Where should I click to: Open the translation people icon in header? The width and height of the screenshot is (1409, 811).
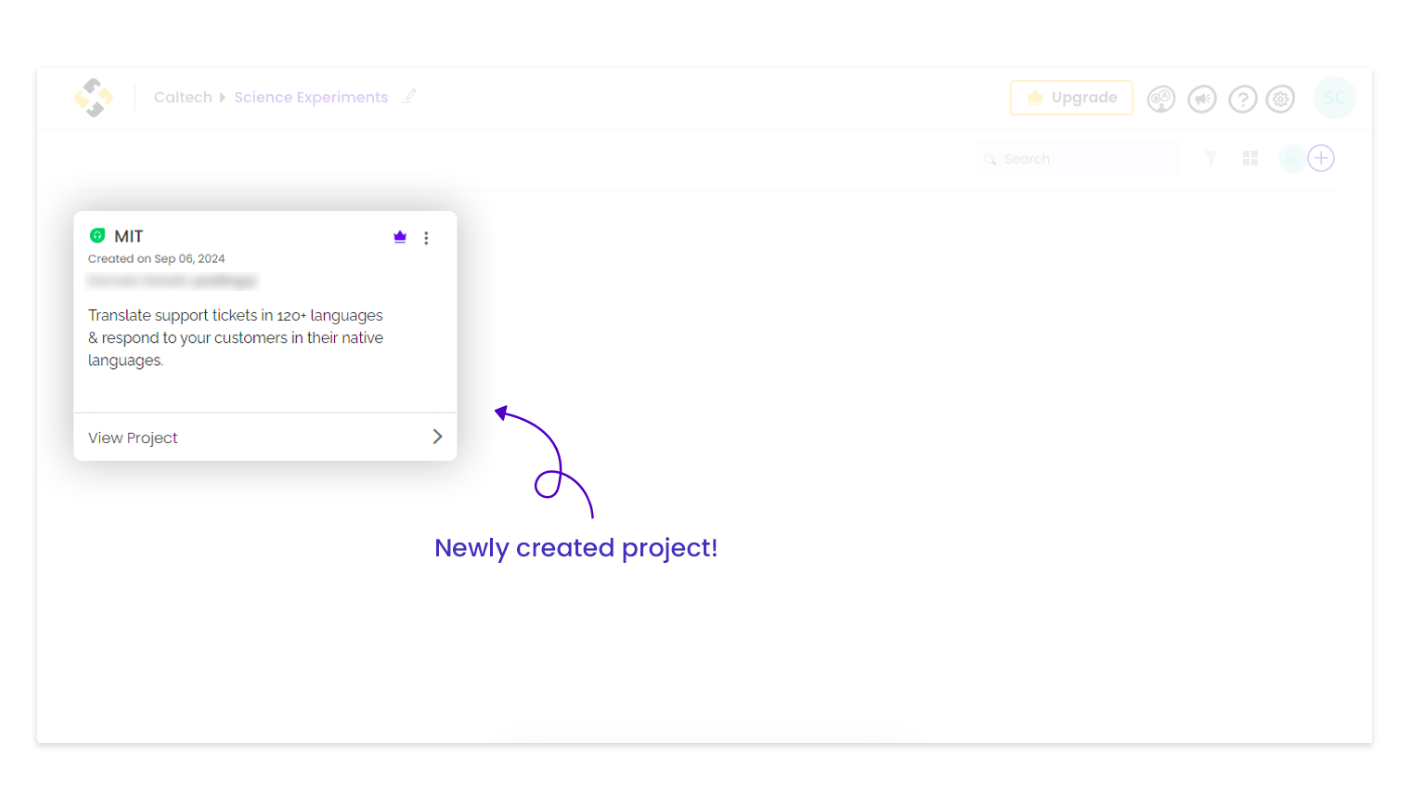1161,99
